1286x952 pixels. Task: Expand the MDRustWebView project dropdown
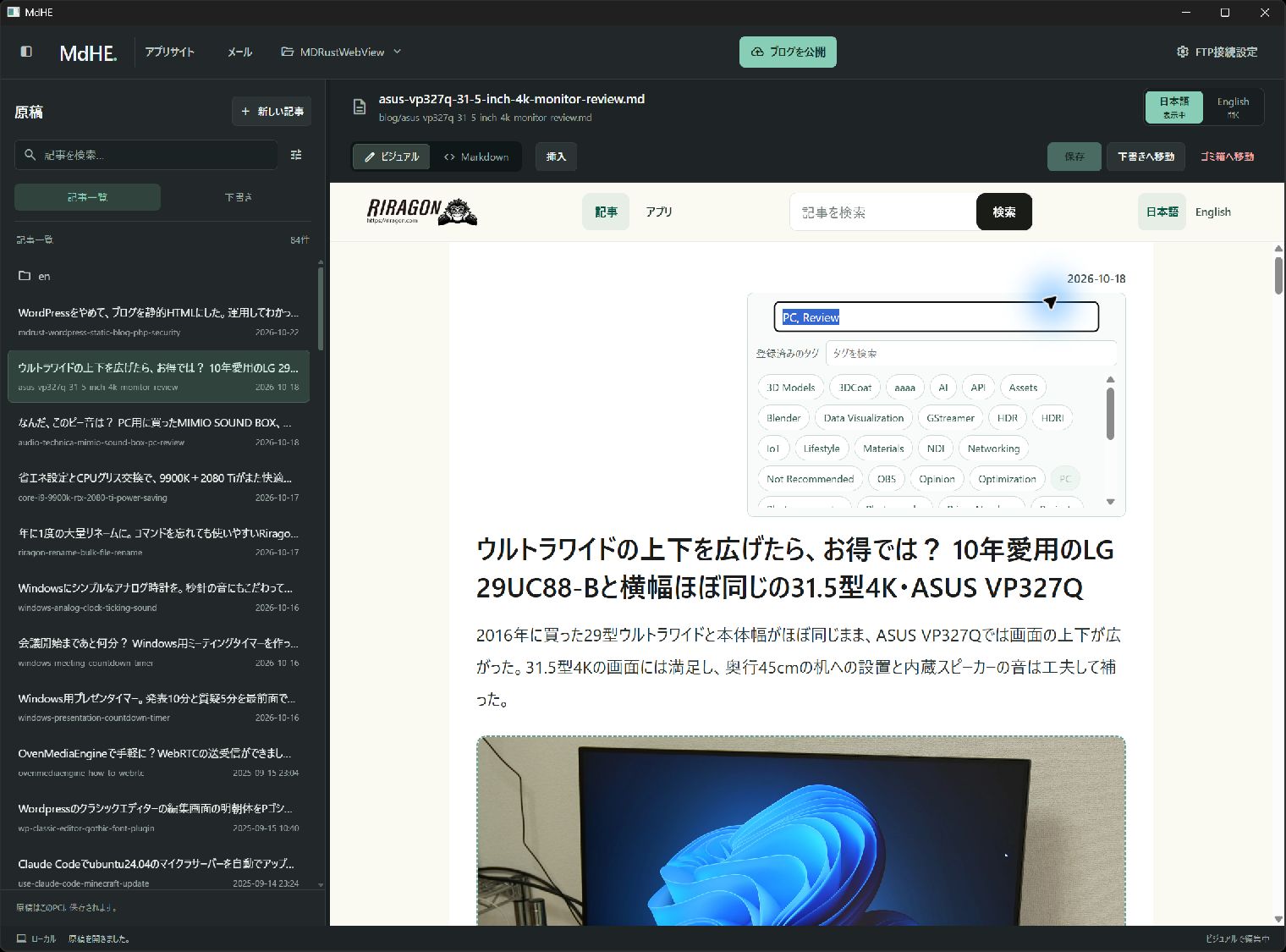point(341,52)
